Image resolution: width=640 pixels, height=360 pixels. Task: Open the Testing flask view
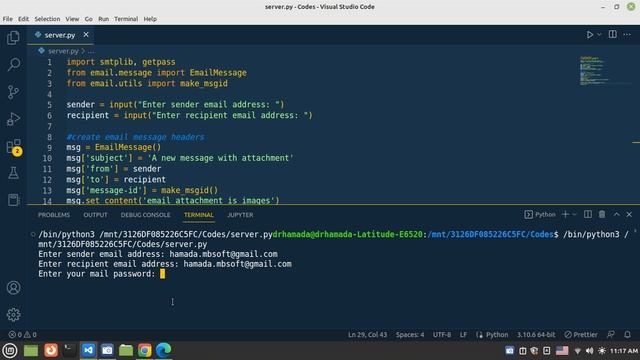pos(13,173)
